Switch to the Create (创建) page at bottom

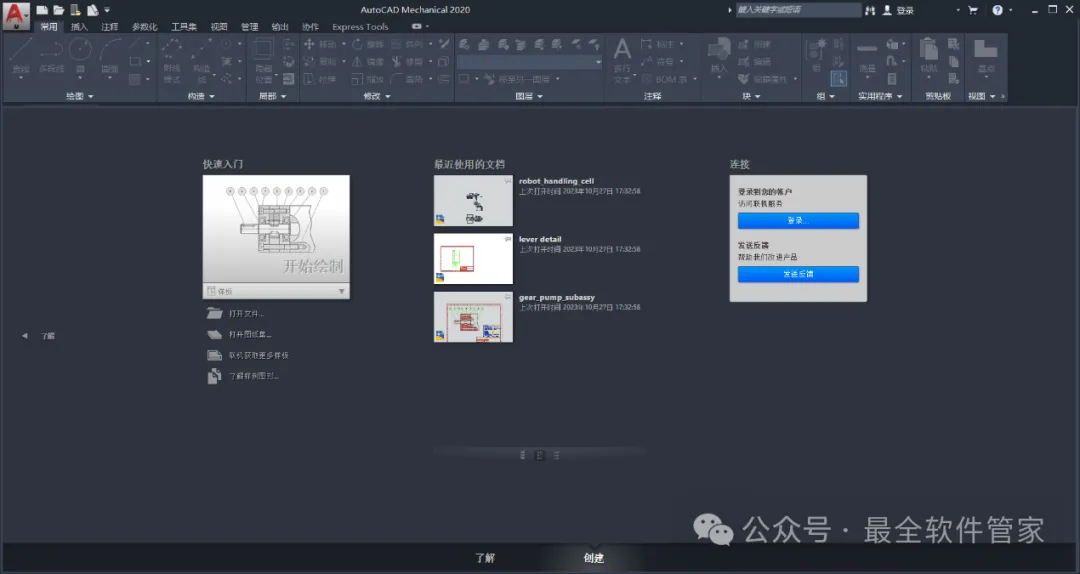(594, 557)
